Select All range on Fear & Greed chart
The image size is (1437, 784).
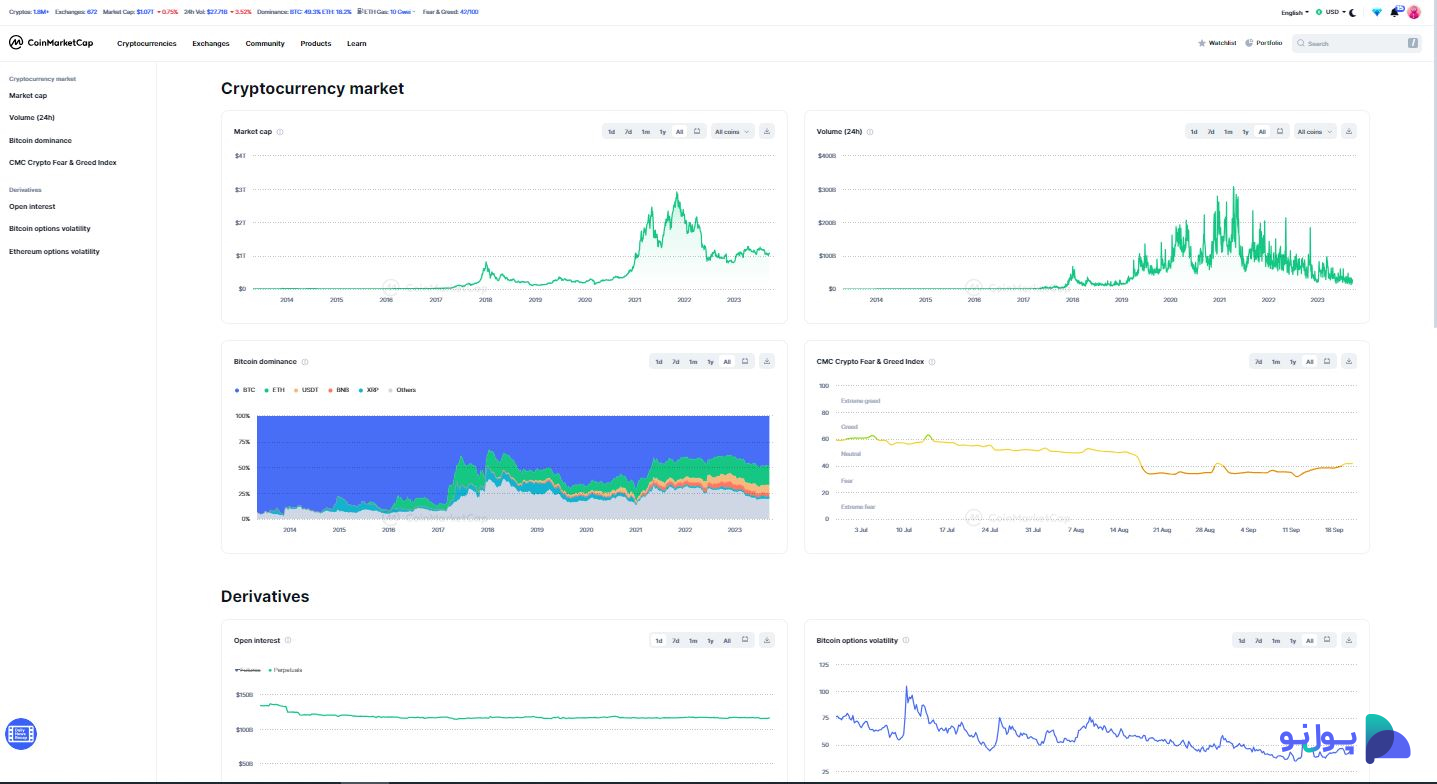(1310, 361)
